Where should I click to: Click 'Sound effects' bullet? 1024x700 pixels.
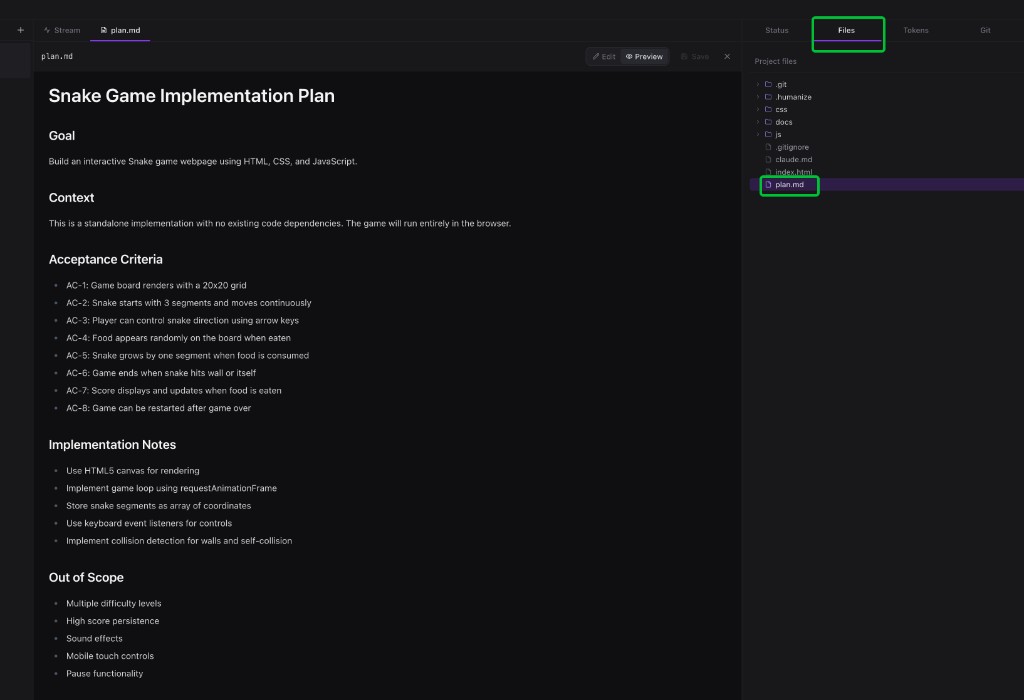pos(94,639)
